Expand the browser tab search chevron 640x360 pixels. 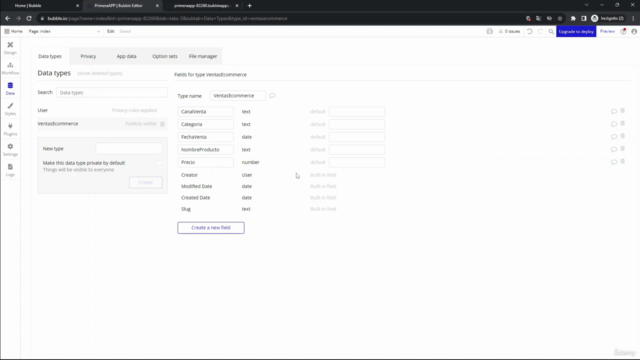pyautogui.click(x=587, y=5)
